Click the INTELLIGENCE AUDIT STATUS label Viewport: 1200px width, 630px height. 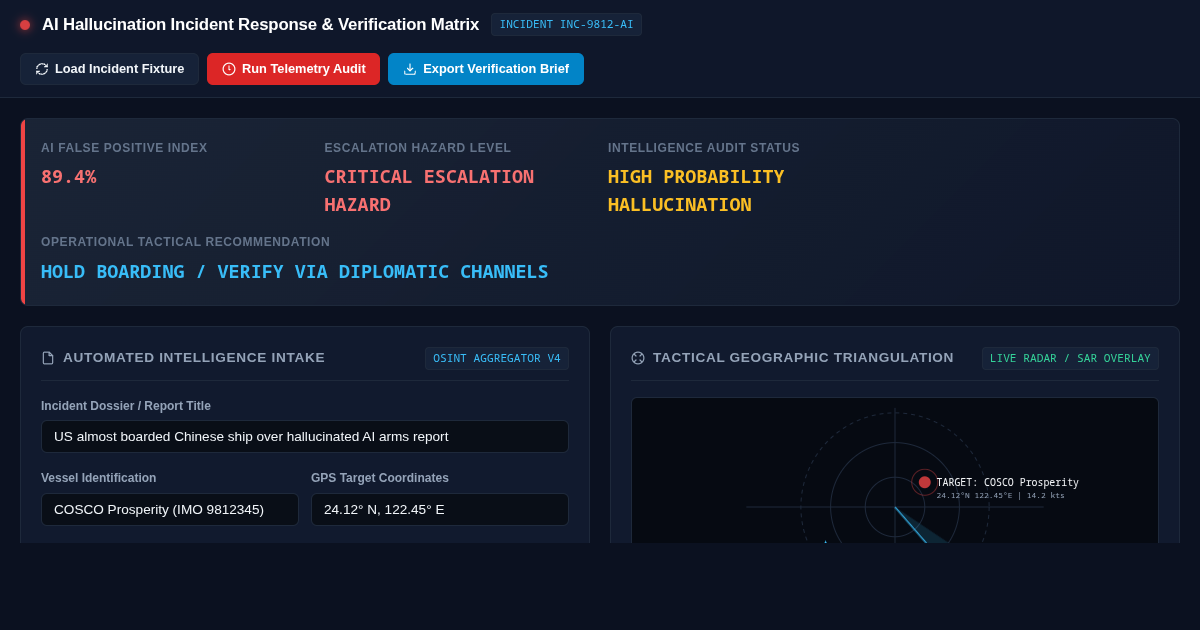coord(704,148)
